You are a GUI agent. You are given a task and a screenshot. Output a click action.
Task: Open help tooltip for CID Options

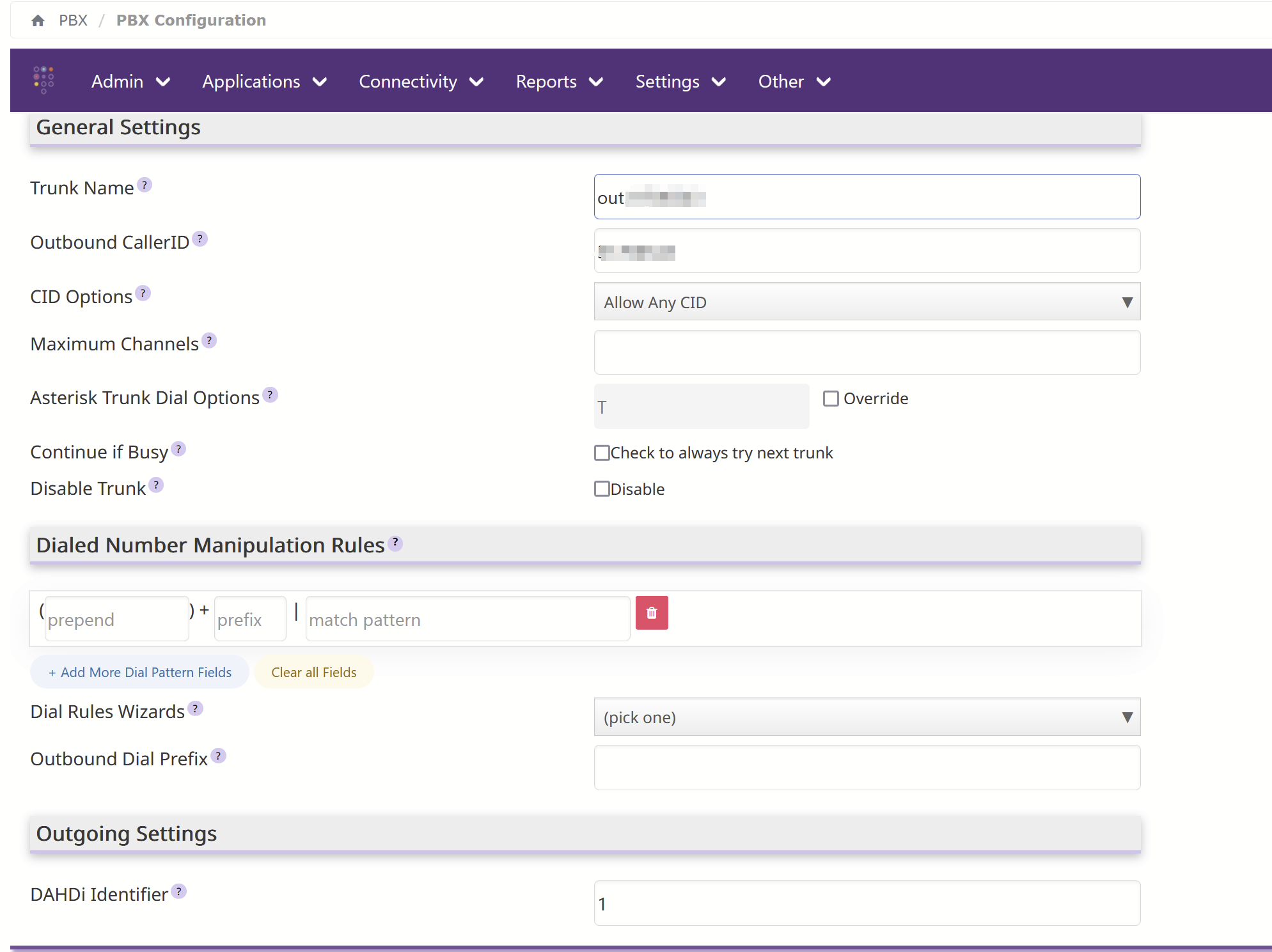[143, 293]
